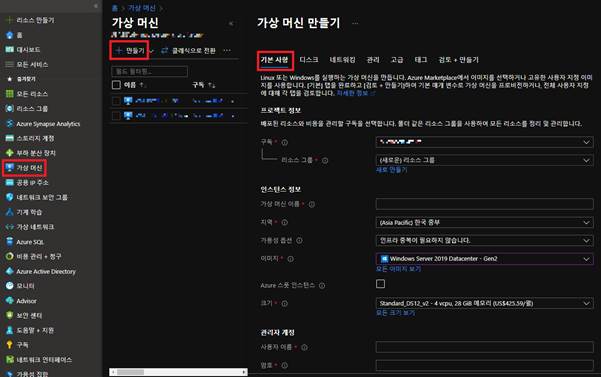Open the 가용성 옵션 dropdown

[484, 241]
